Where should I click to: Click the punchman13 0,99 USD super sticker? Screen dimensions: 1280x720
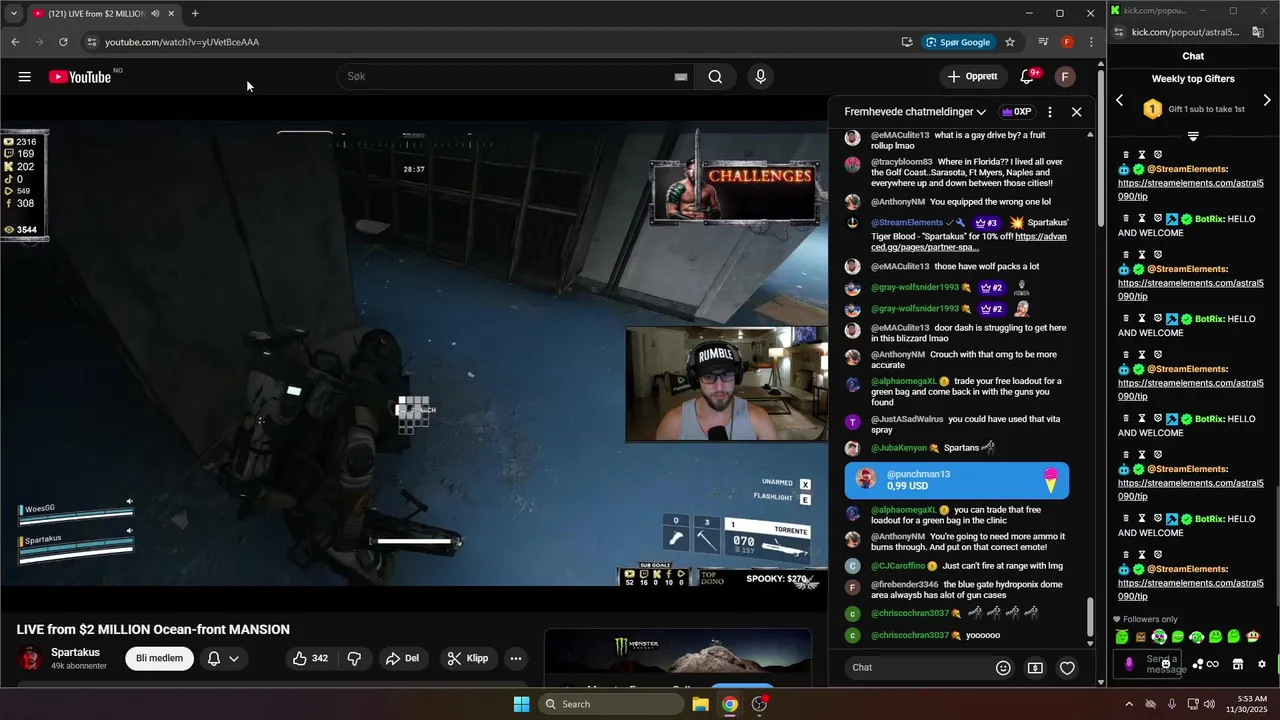[x=957, y=480]
